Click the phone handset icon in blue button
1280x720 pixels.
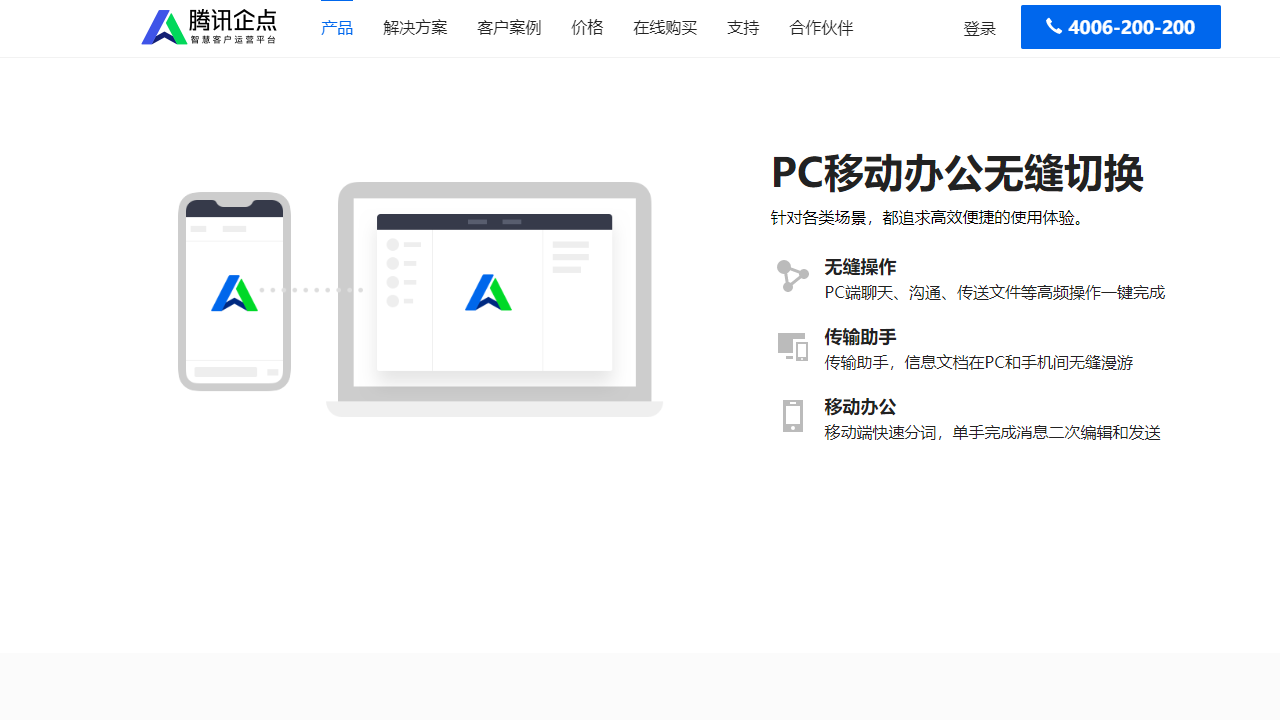click(x=1054, y=26)
